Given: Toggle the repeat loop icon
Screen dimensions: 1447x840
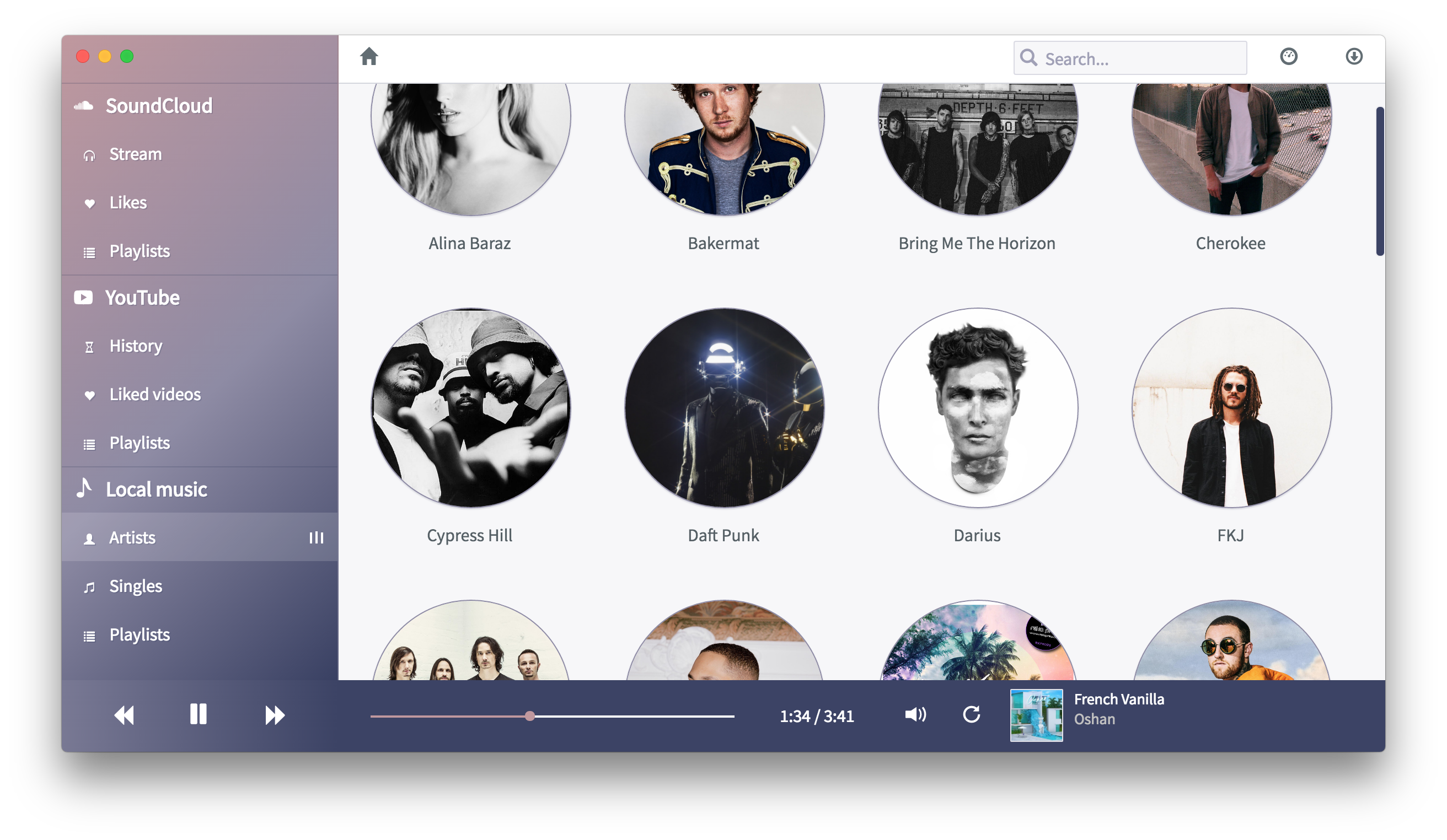Looking at the screenshot, I should pyautogui.click(x=972, y=714).
